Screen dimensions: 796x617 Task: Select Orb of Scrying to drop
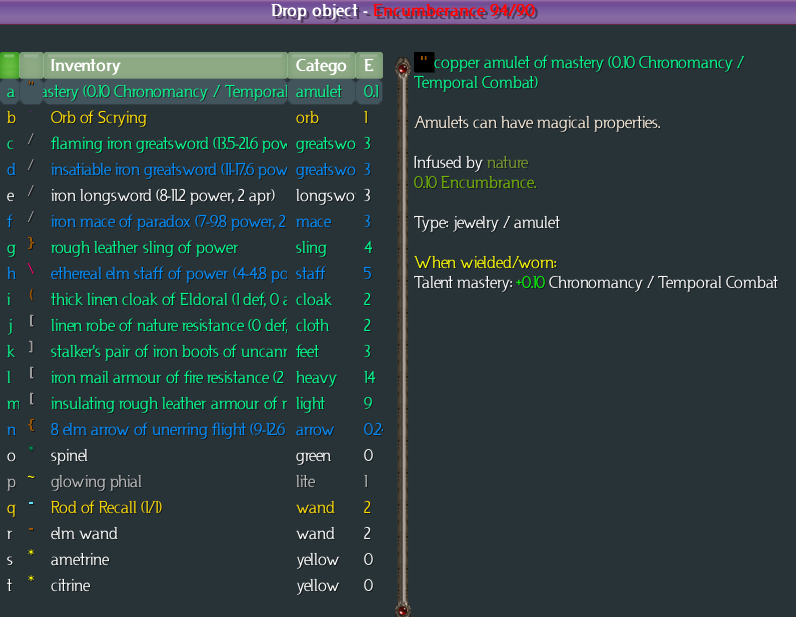(99, 118)
